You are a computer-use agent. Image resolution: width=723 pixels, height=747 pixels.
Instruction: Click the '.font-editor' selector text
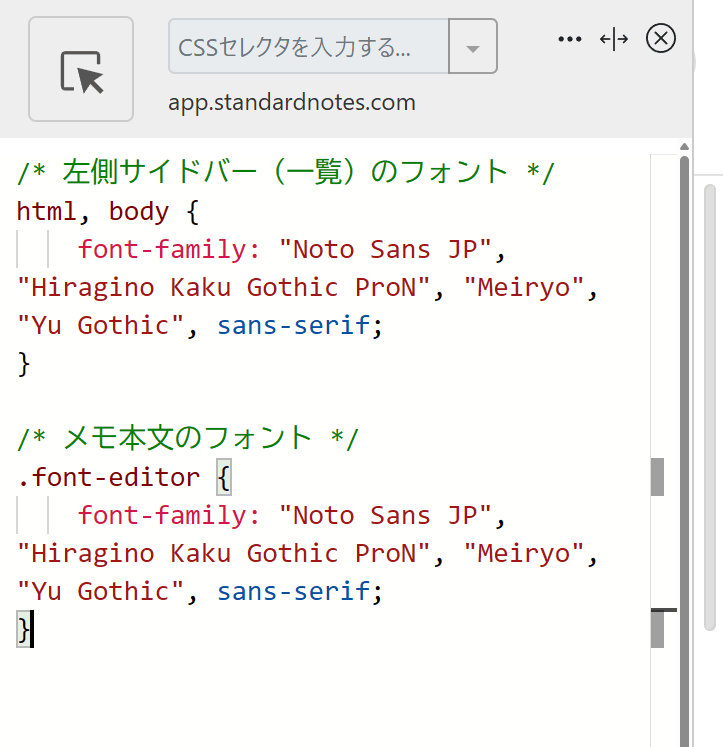[x=109, y=477]
